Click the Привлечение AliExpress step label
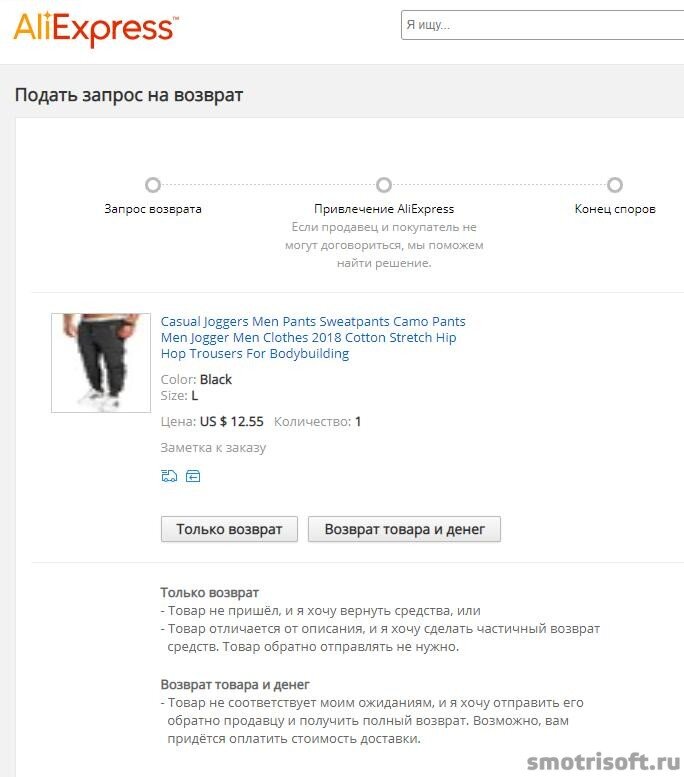Viewport: 684px width, 777px height. [384, 209]
